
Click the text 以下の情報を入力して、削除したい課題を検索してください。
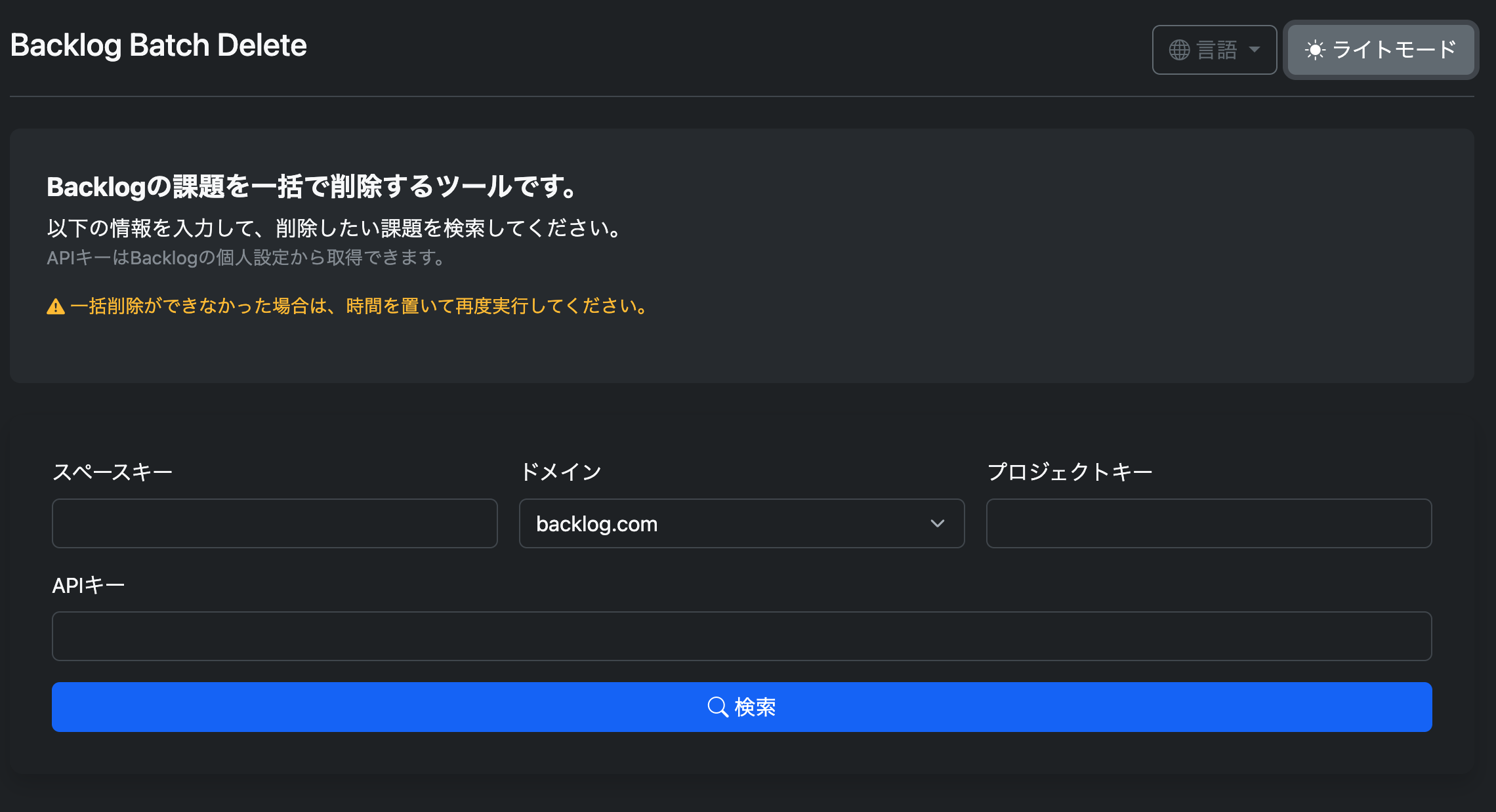coord(335,228)
